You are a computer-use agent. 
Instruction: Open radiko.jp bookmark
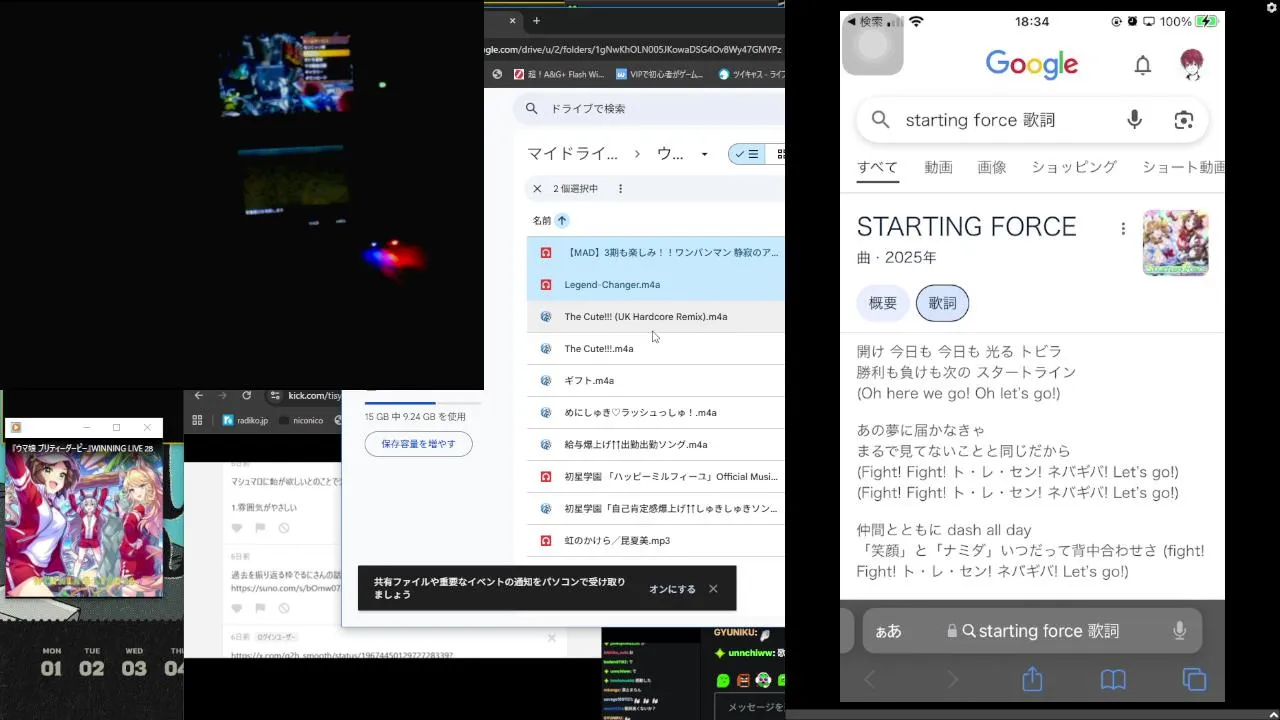[246, 421]
